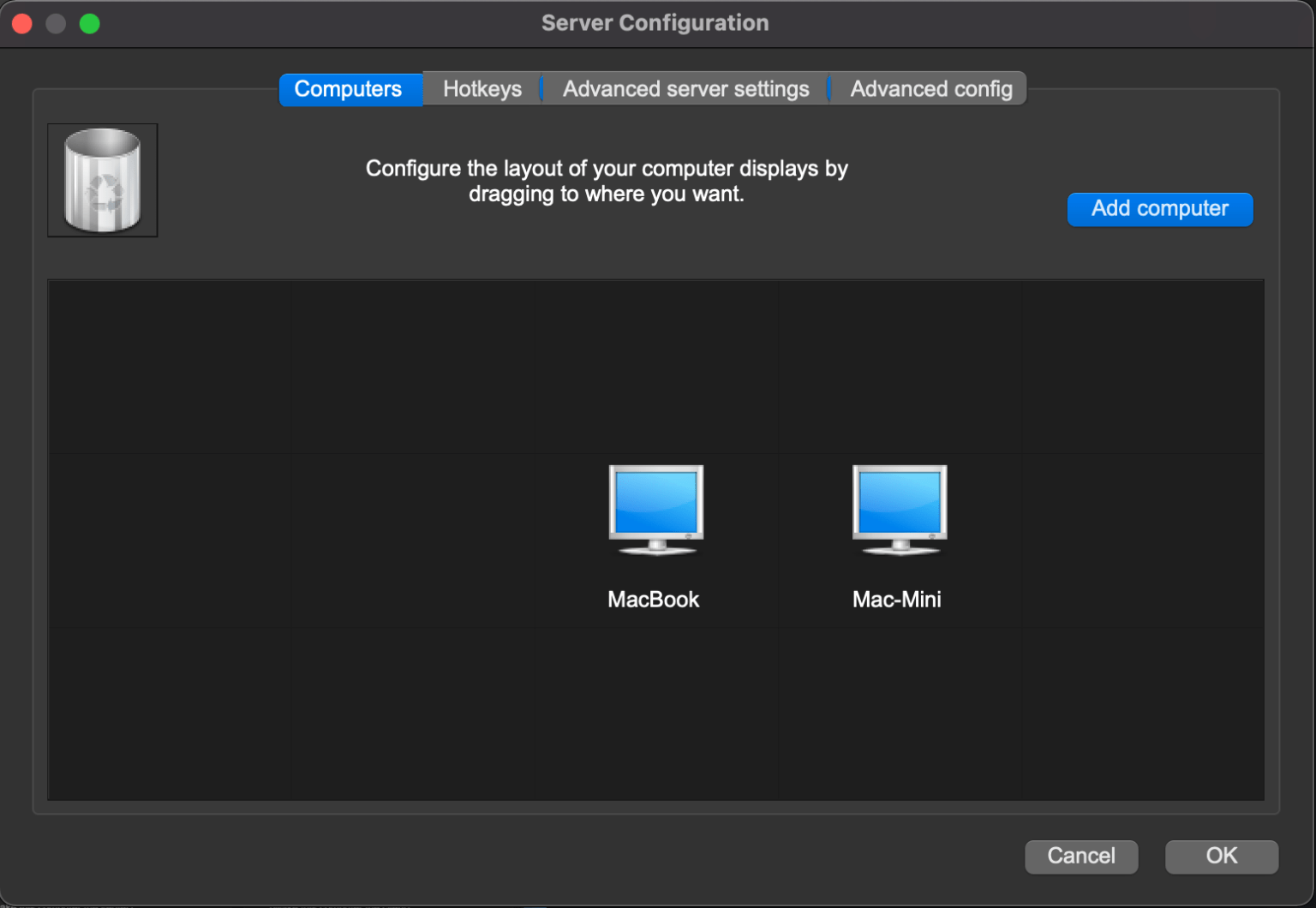The image size is (1316, 908).
Task: Select the Mac-Mini computer icon
Action: click(x=899, y=511)
